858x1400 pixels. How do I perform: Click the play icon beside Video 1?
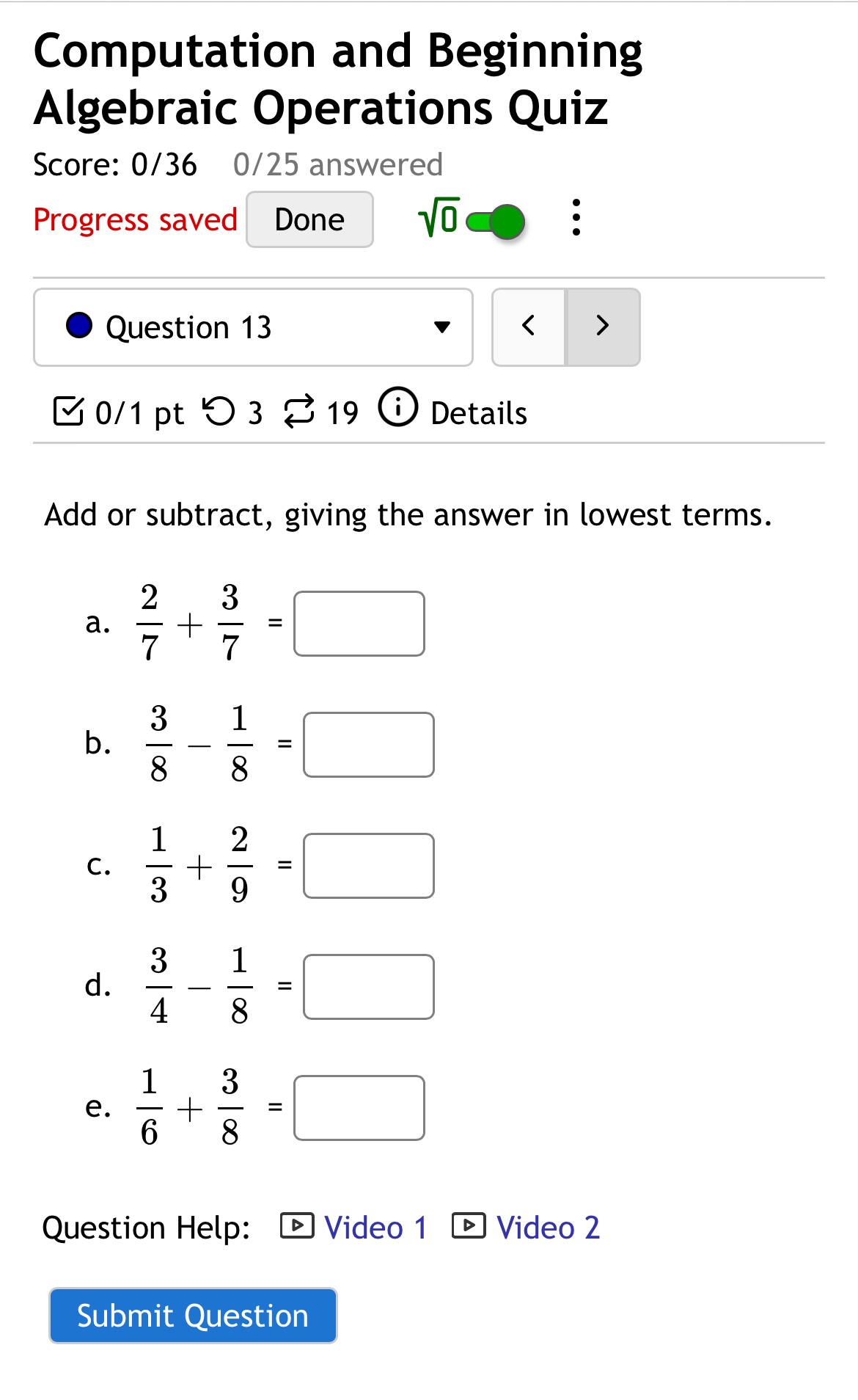(298, 1226)
